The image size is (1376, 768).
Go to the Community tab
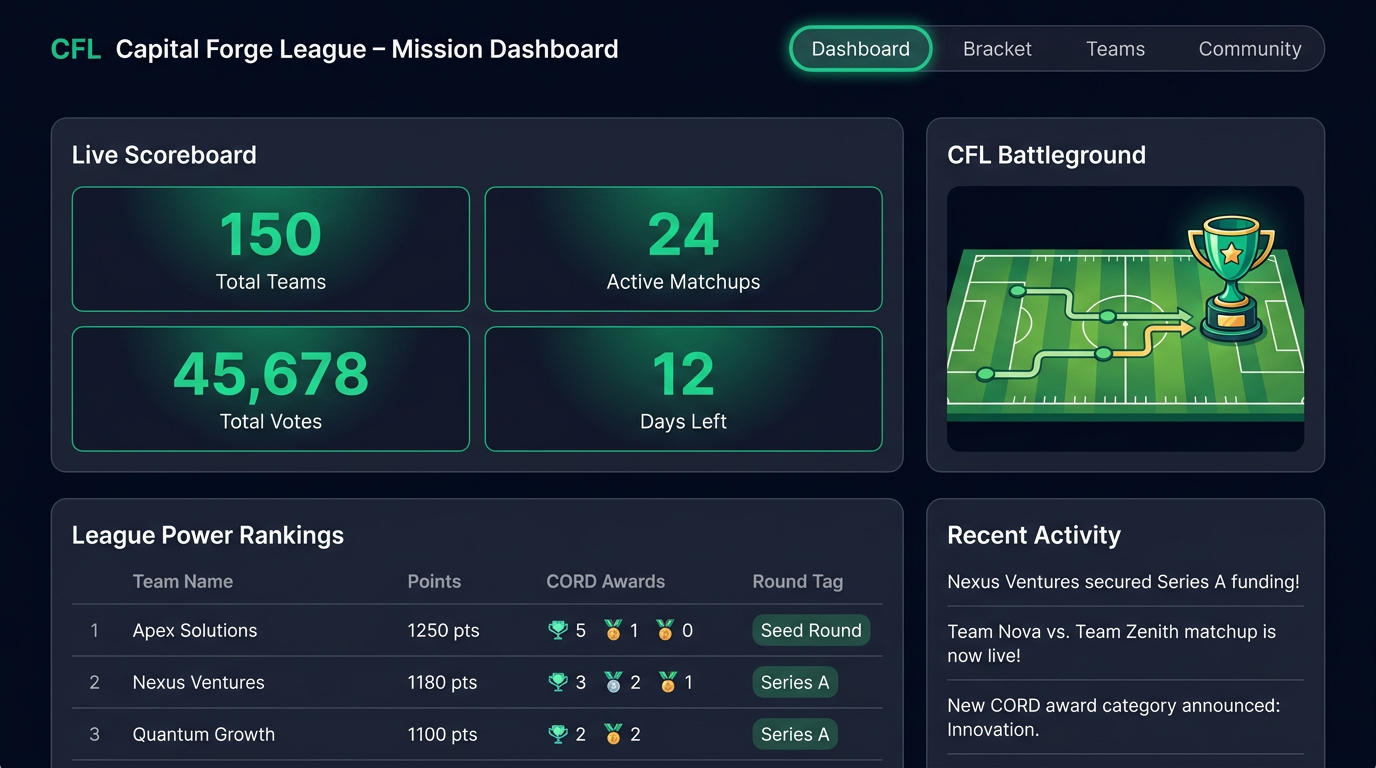coord(1250,49)
